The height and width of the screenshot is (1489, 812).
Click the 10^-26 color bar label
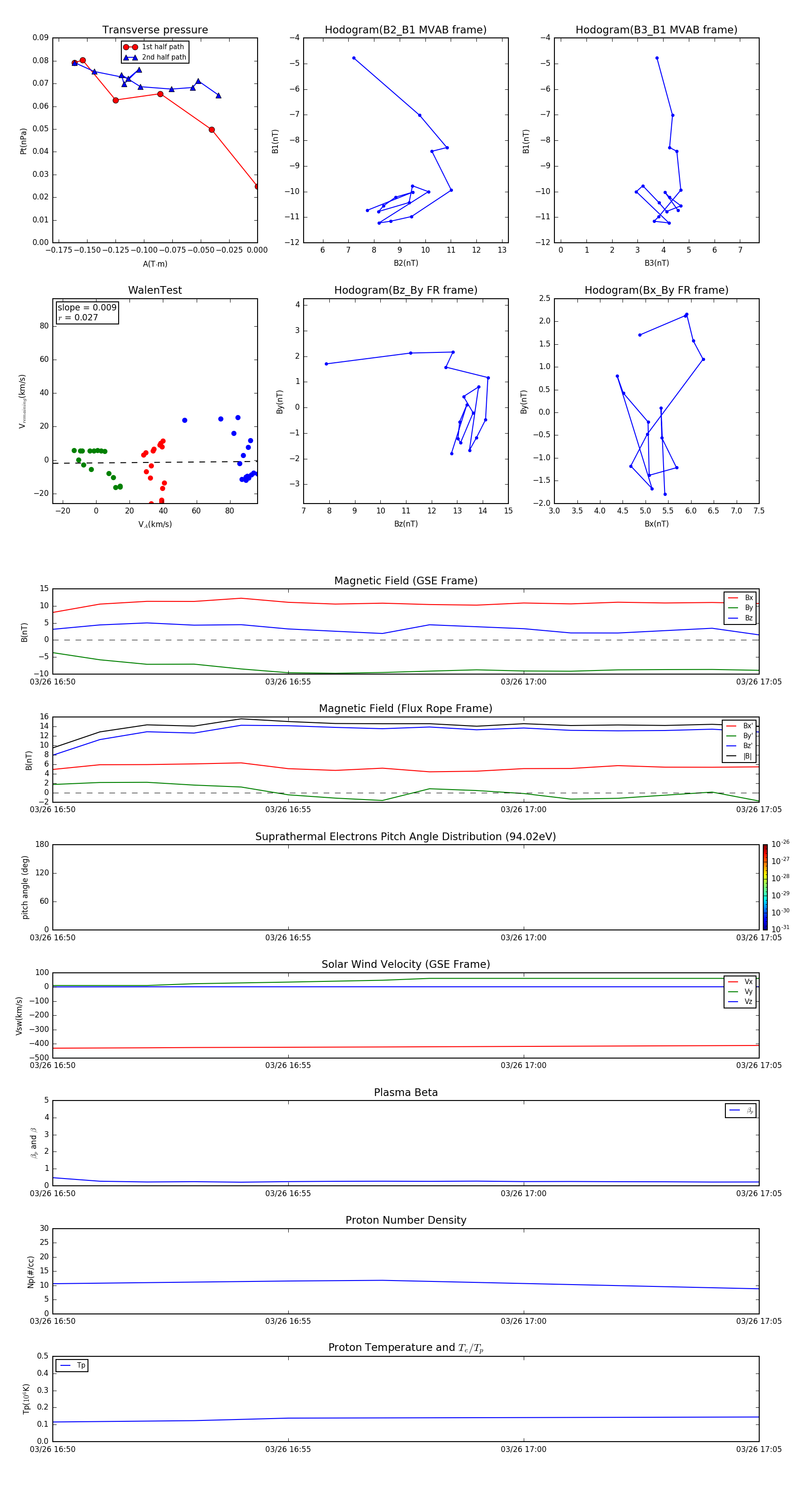point(780,844)
